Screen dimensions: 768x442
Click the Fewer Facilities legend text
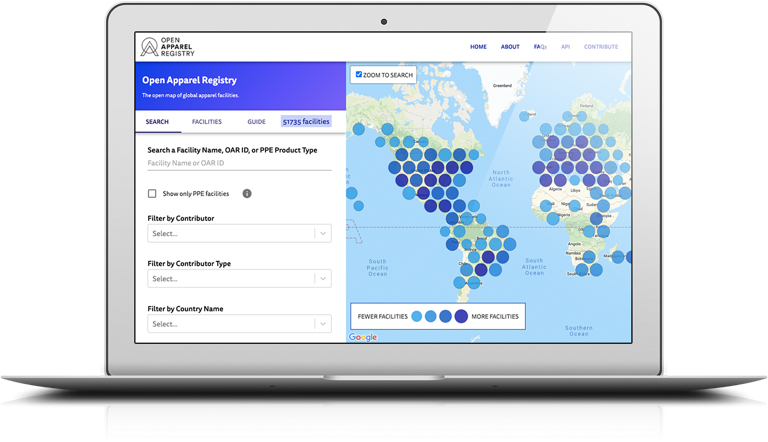[383, 317]
